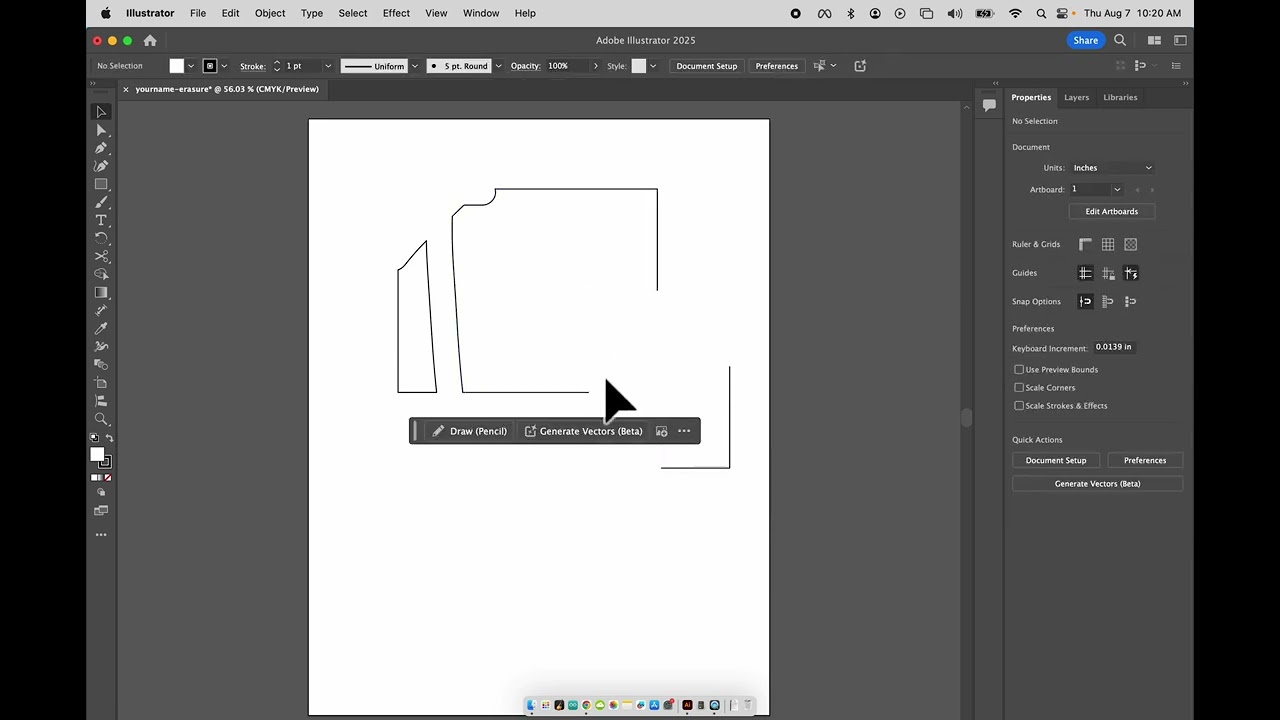Open fill color dropdown arrow
The width and height of the screenshot is (1280, 720).
tap(191, 66)
